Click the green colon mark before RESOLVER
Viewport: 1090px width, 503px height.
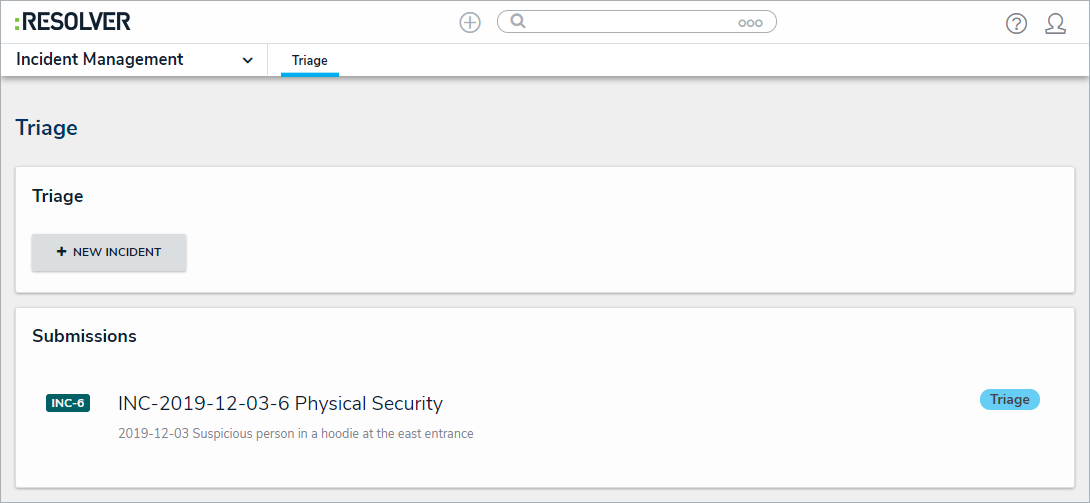(18, 22)
